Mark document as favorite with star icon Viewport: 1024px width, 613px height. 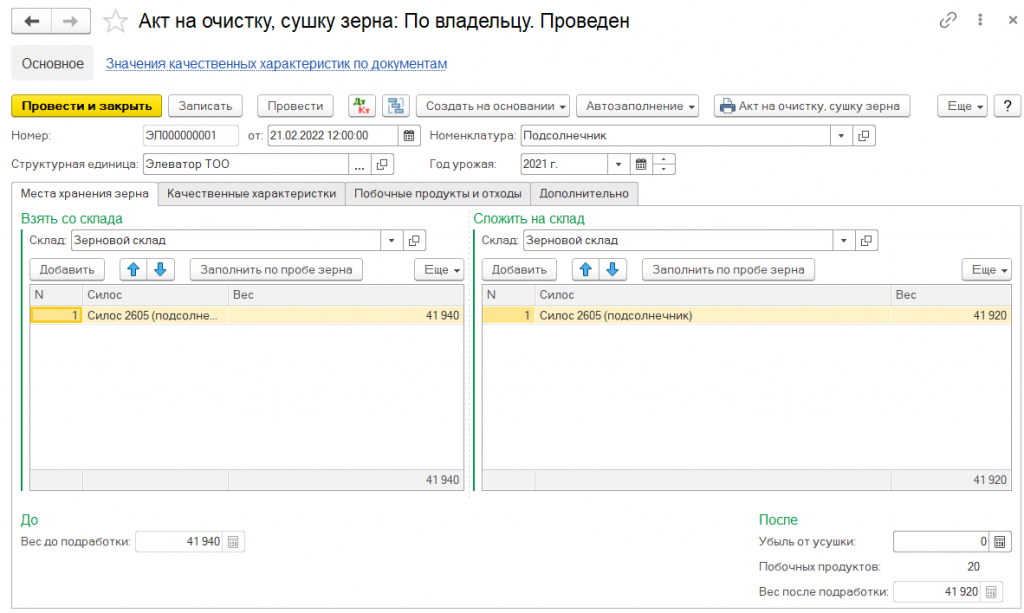[x=116, y=21]
